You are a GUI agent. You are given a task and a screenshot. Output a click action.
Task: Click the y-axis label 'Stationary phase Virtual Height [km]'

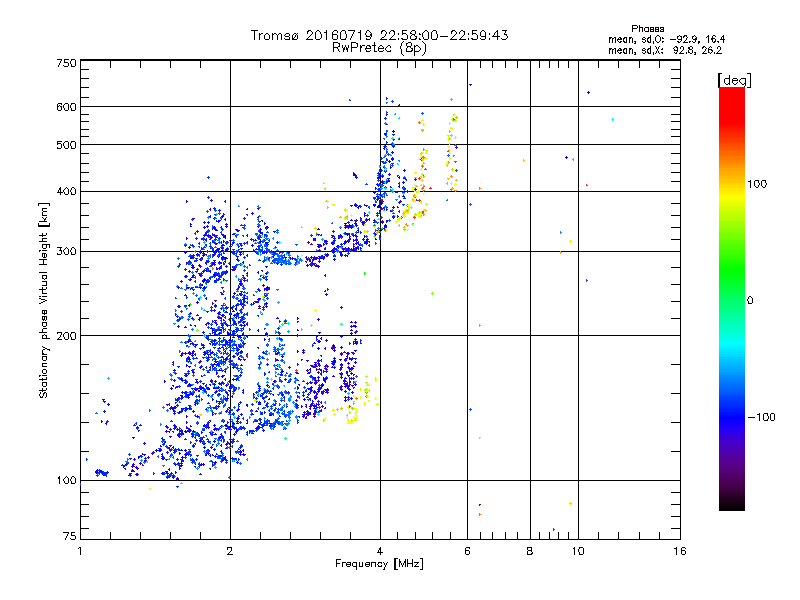click(44, 301)
